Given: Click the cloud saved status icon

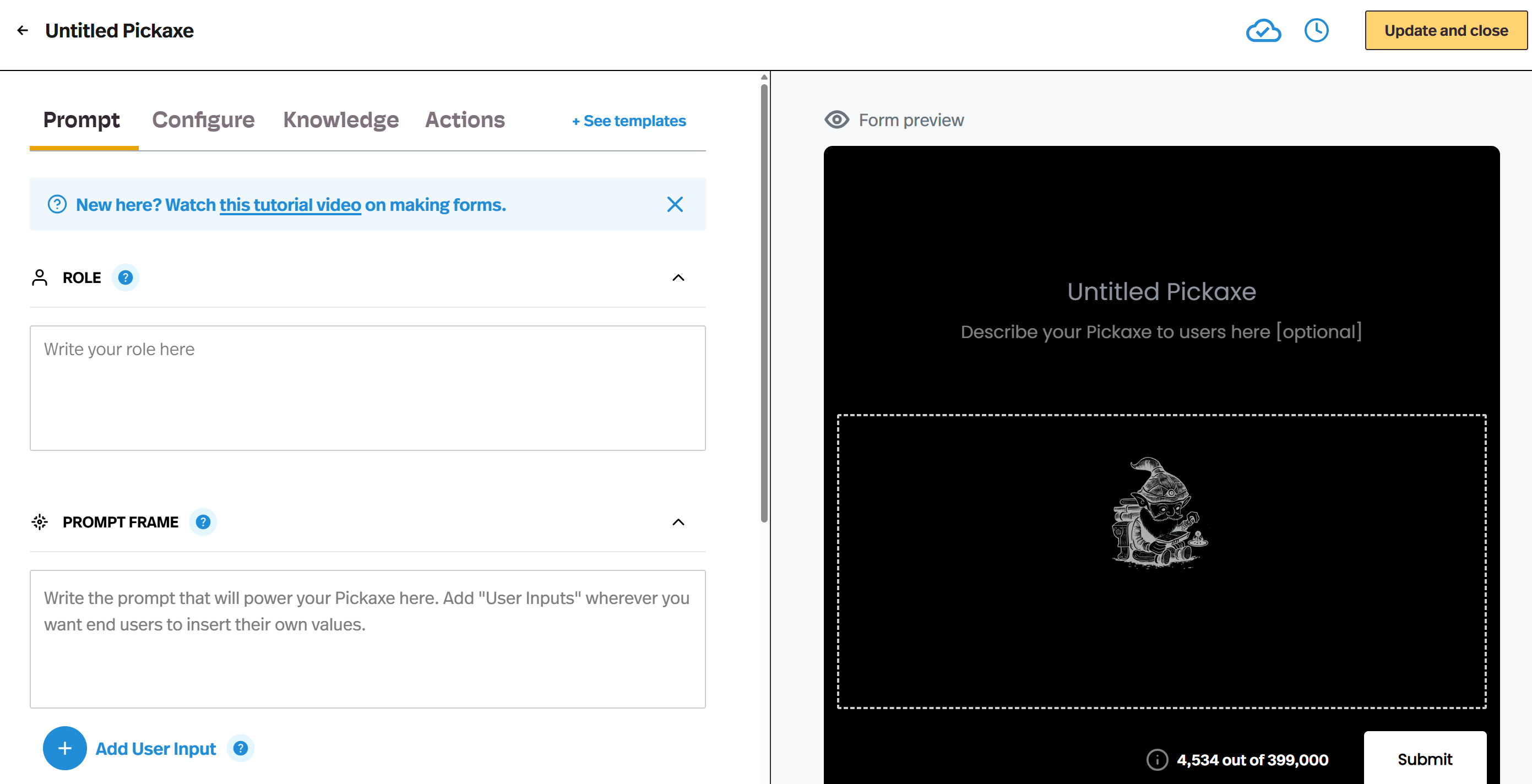Looking at the screenshot, I should point(1263,30).
